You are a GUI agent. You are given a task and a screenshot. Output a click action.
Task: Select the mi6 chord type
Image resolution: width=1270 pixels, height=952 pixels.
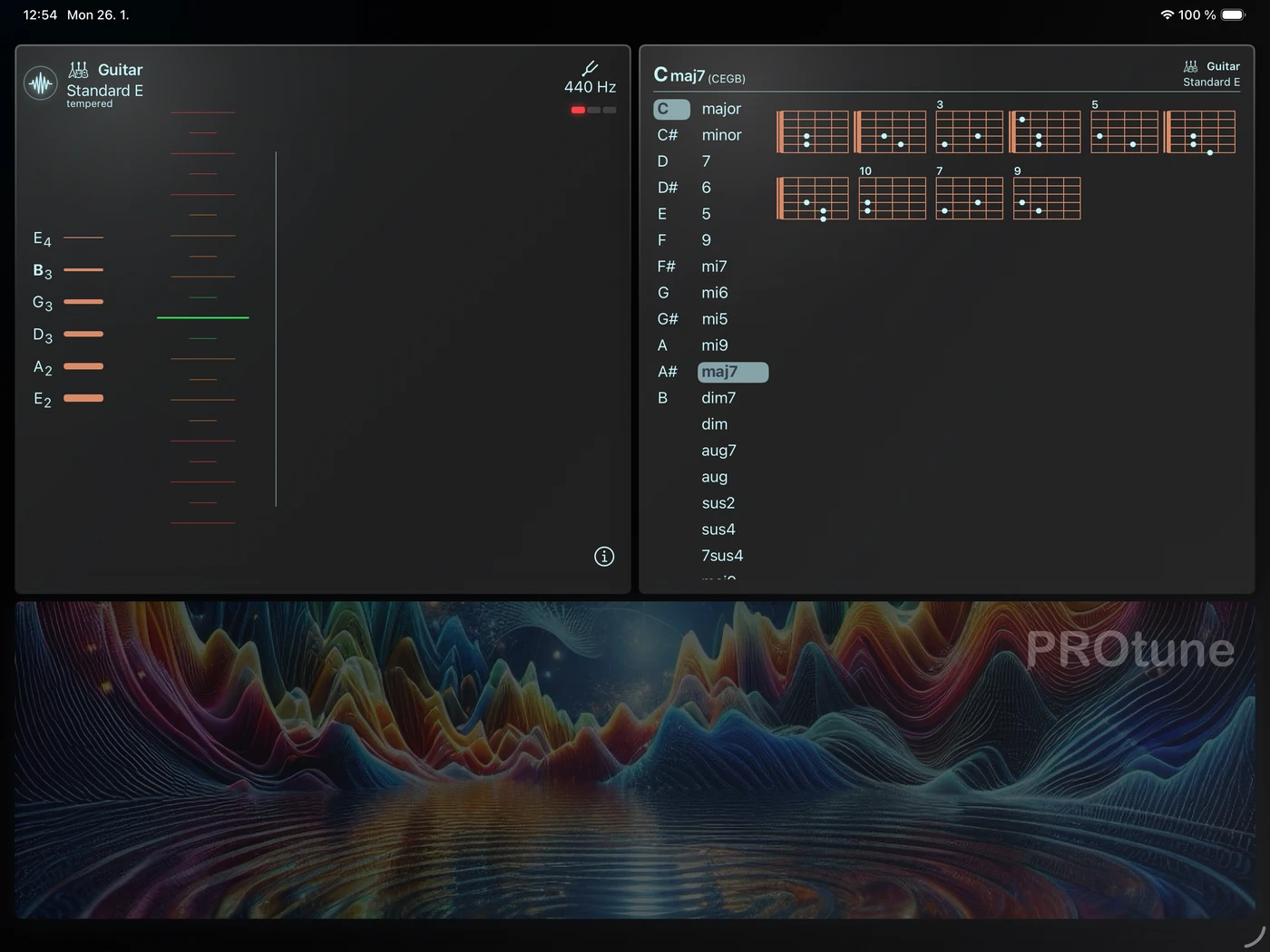point(715,293)
